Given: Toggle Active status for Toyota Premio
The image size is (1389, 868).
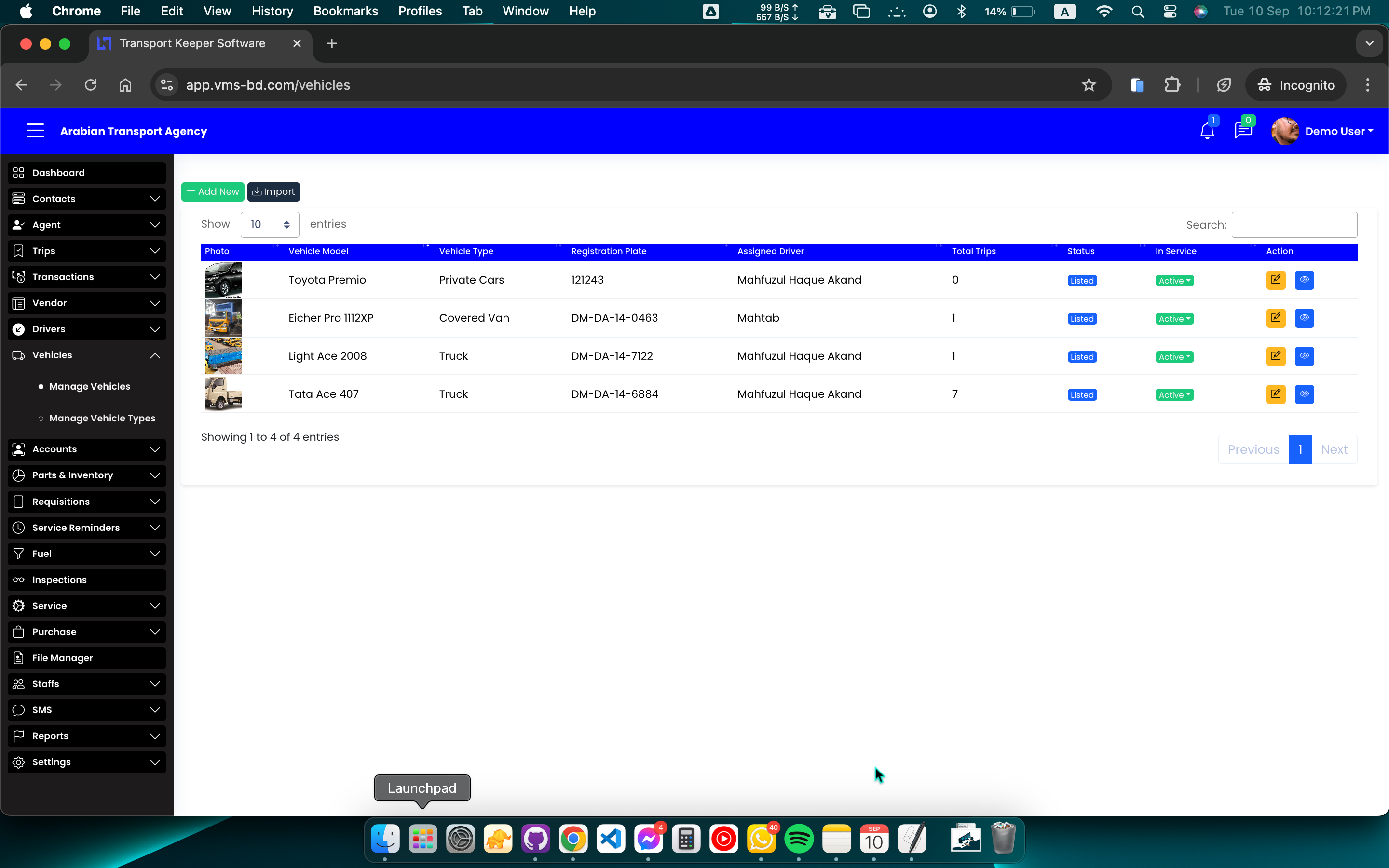Looking at the screenshot, I should pos(1174,281).
